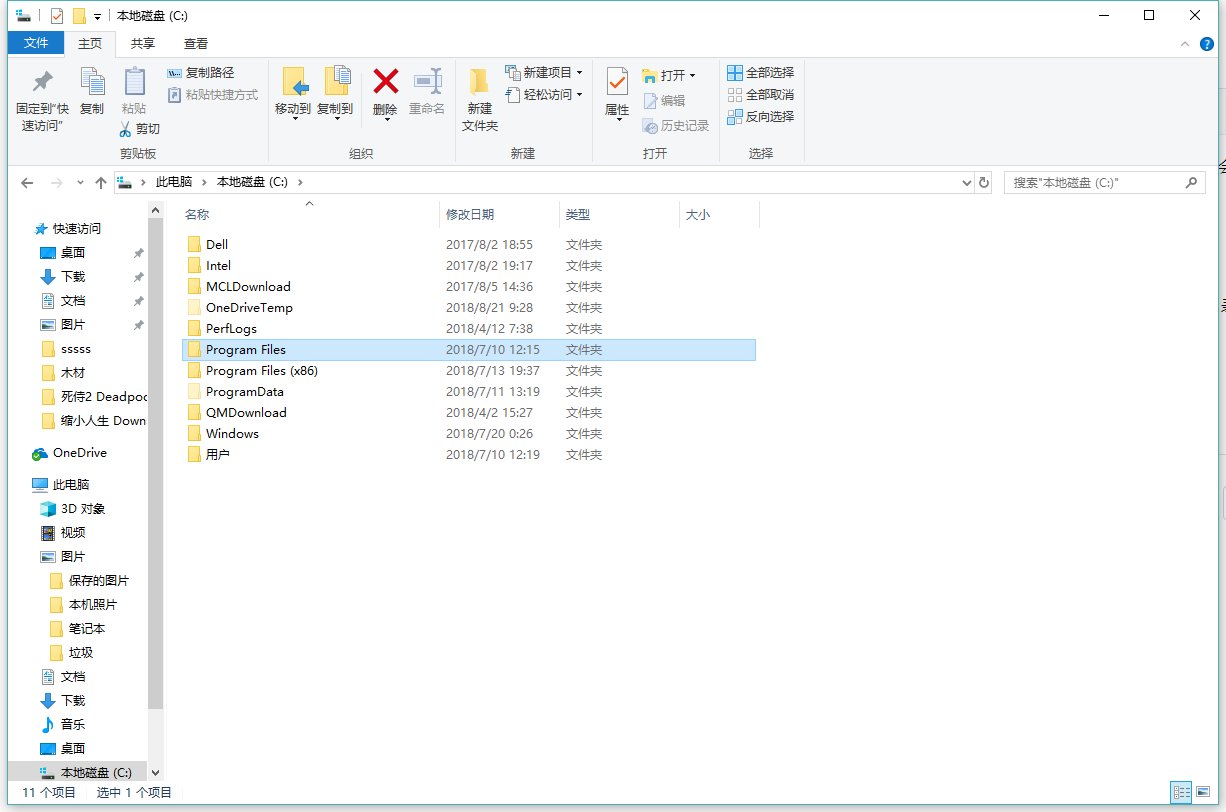Open the address bar history dropdown arrow
1226x812 pixels.
966,183
